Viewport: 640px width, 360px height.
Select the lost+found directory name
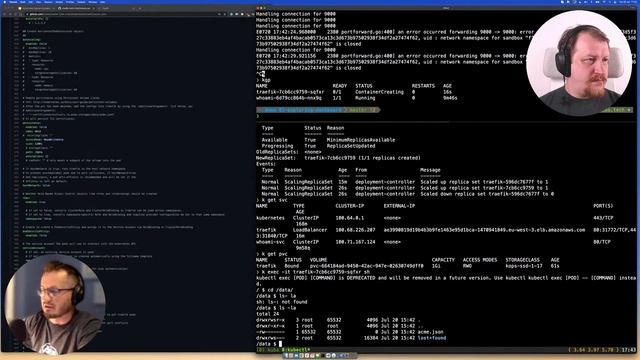point(432,338)
